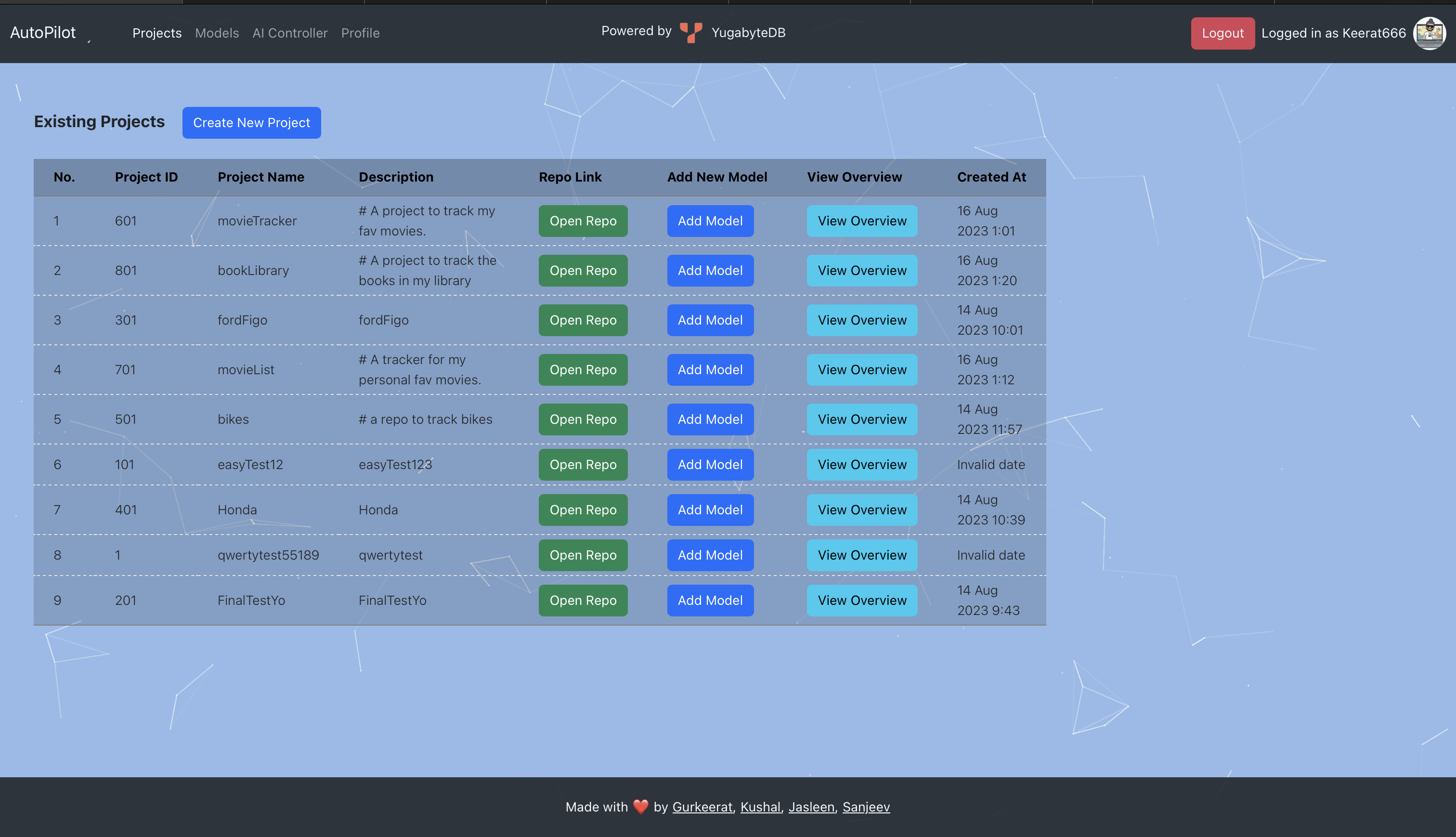The height and width of the screenshot is (837, 1456).
Task: Open the Profile nav item
Action: click(x=360, y=33)
